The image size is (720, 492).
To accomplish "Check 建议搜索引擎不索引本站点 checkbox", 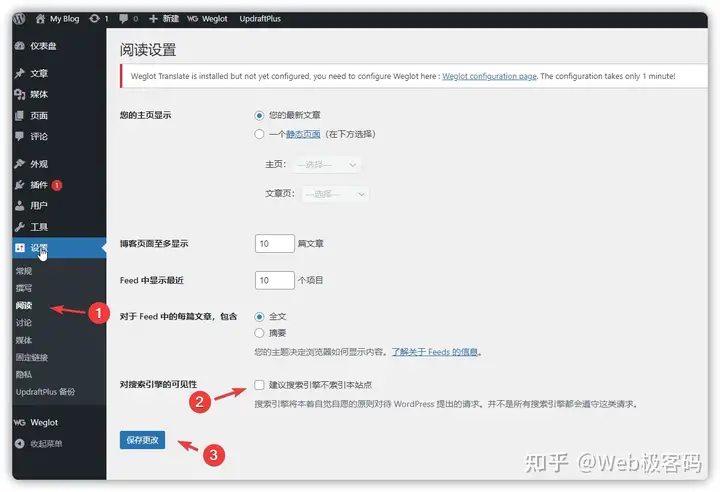I will (259, 385).
